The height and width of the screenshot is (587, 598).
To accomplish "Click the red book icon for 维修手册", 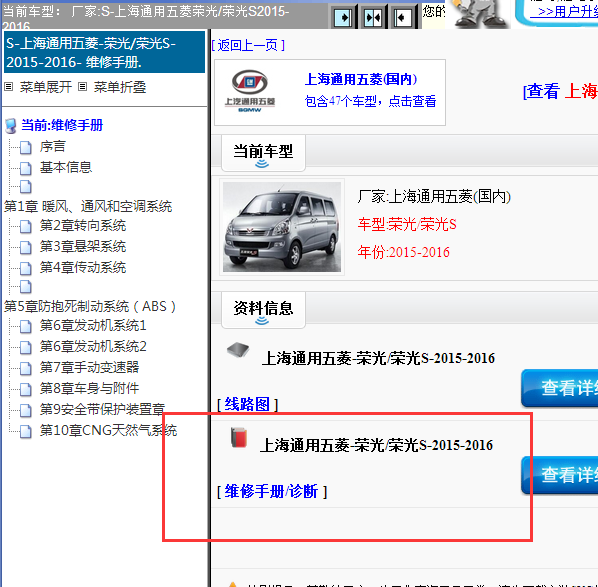I will [239, 437].
